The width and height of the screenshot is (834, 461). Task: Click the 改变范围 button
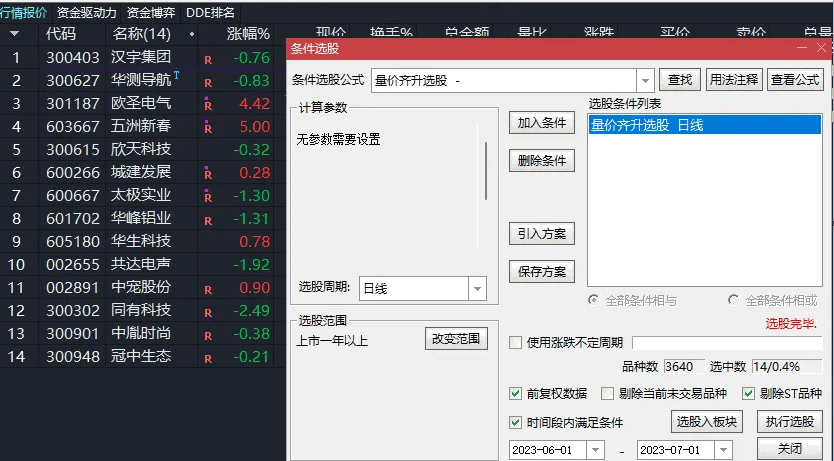[456, 338]
